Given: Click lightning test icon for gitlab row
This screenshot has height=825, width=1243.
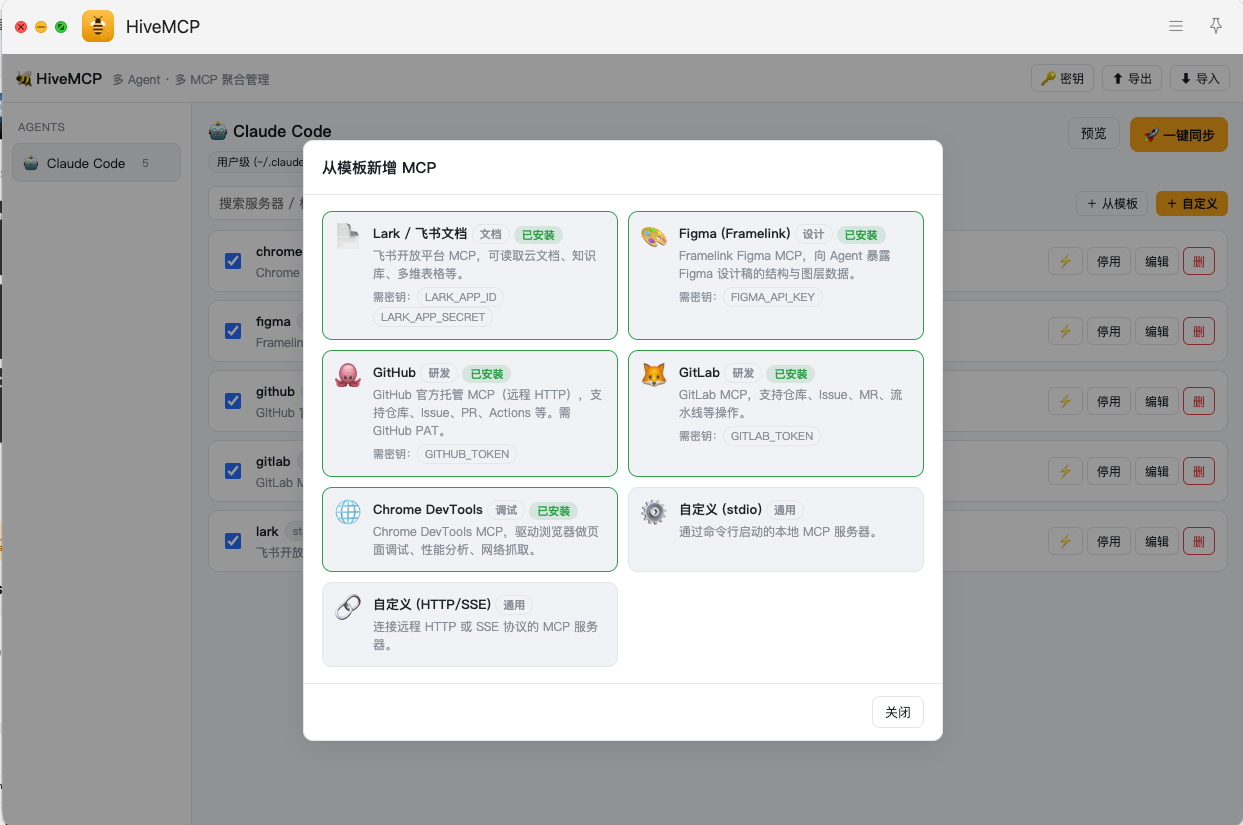Looking at the screenshot, I should [x=1065, y=471].
